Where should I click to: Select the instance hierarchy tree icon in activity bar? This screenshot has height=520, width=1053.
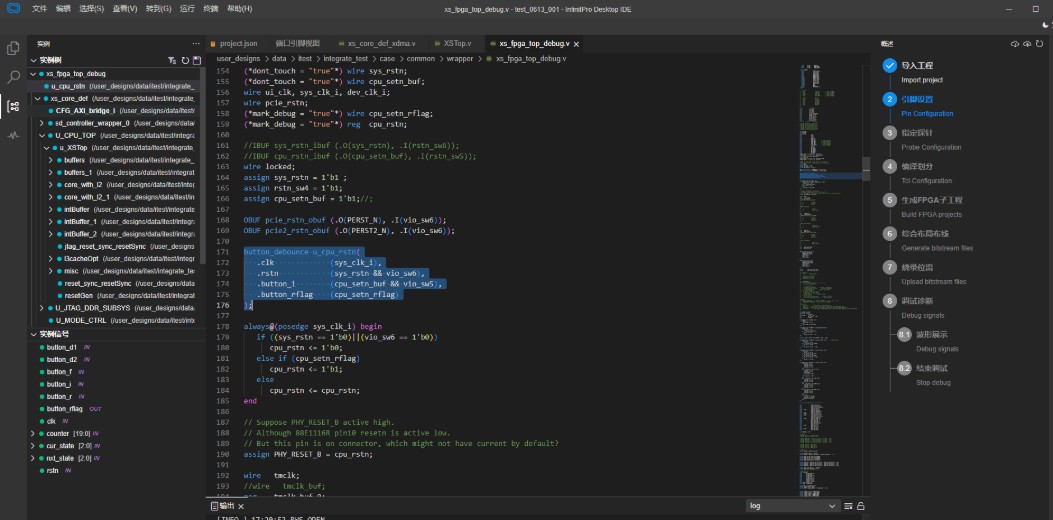tap(13, 106)
